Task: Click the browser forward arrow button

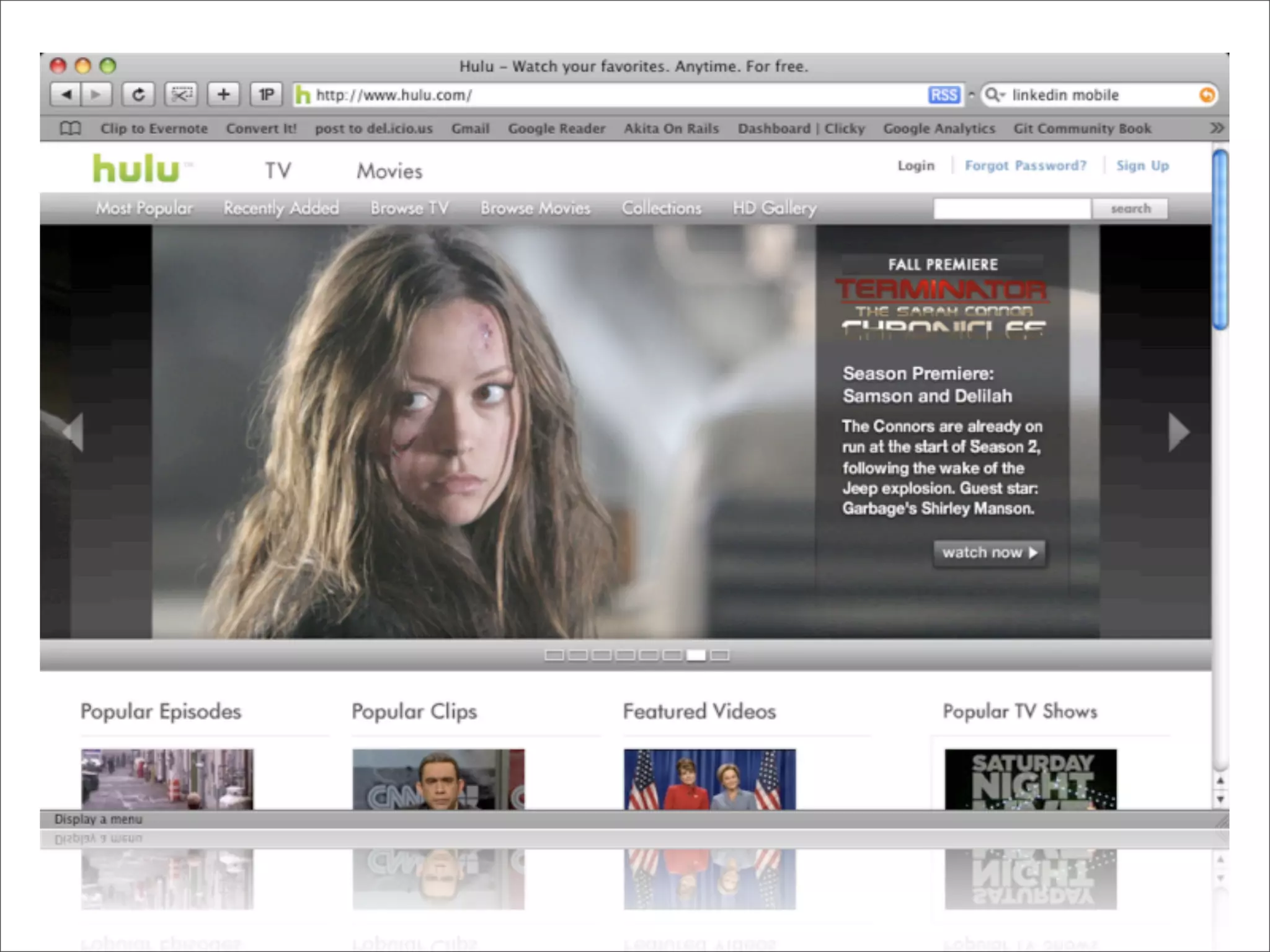Action: (x=96, y=94)
